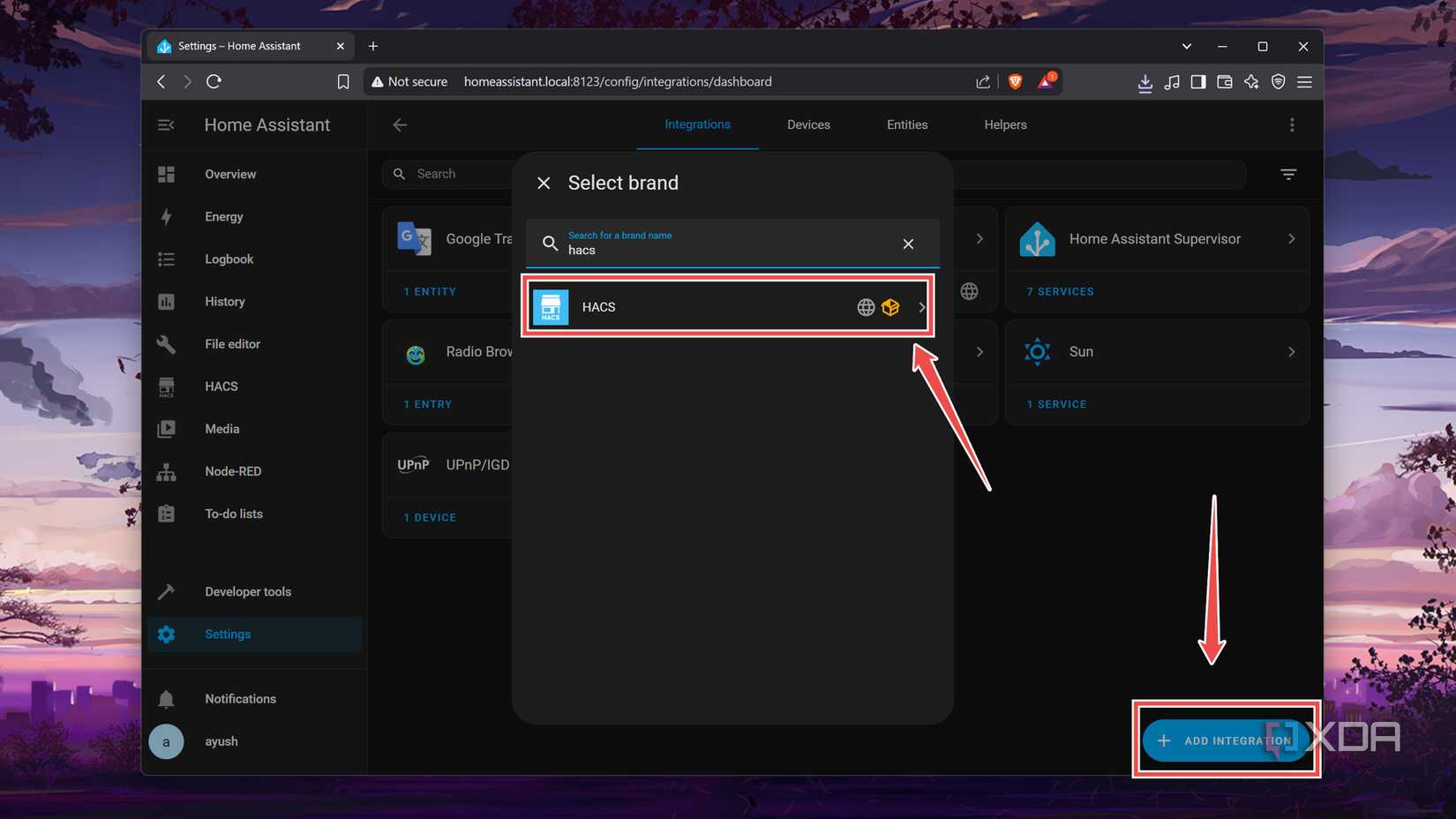
Task: Click the Overview grid icon
Action: click(166, 174)
